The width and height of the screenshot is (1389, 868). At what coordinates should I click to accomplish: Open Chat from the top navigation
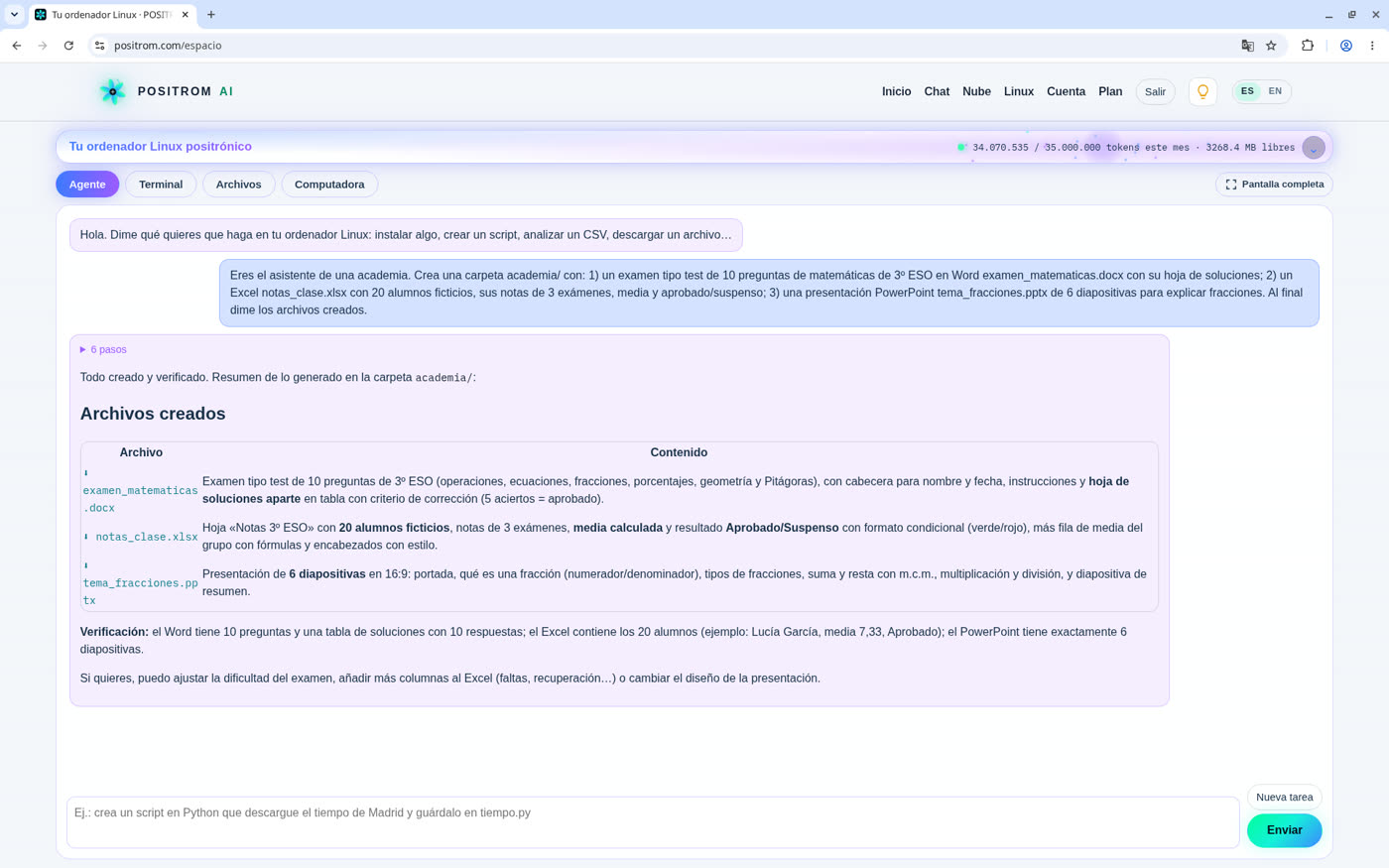[x=937, y=91]
